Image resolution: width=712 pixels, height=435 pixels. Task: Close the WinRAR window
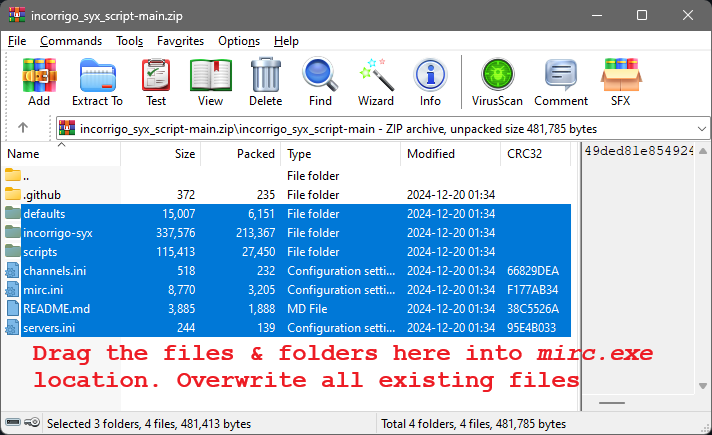pyautogui.click(x=687, y=15)
